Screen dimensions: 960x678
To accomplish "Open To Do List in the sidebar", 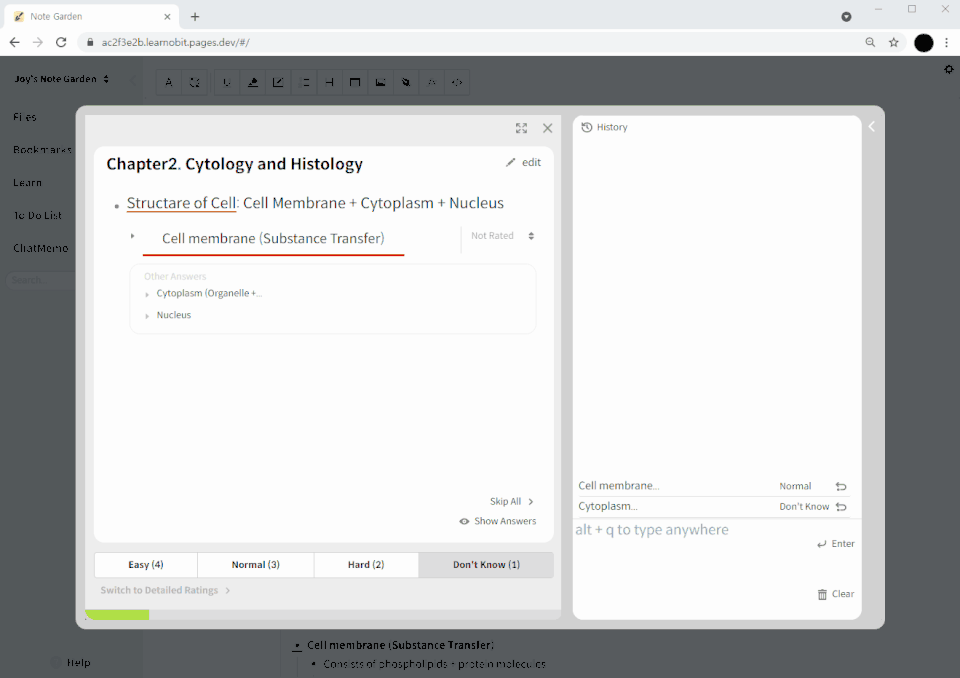I will pos(37,216).
